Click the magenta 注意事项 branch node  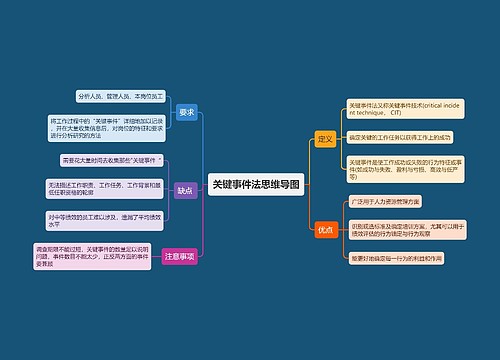(x=180, y=256)
